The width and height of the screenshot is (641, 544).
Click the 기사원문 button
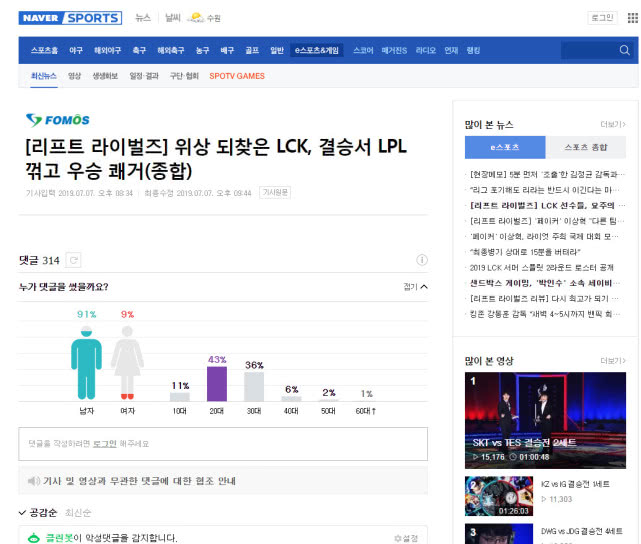coord(275,193)
